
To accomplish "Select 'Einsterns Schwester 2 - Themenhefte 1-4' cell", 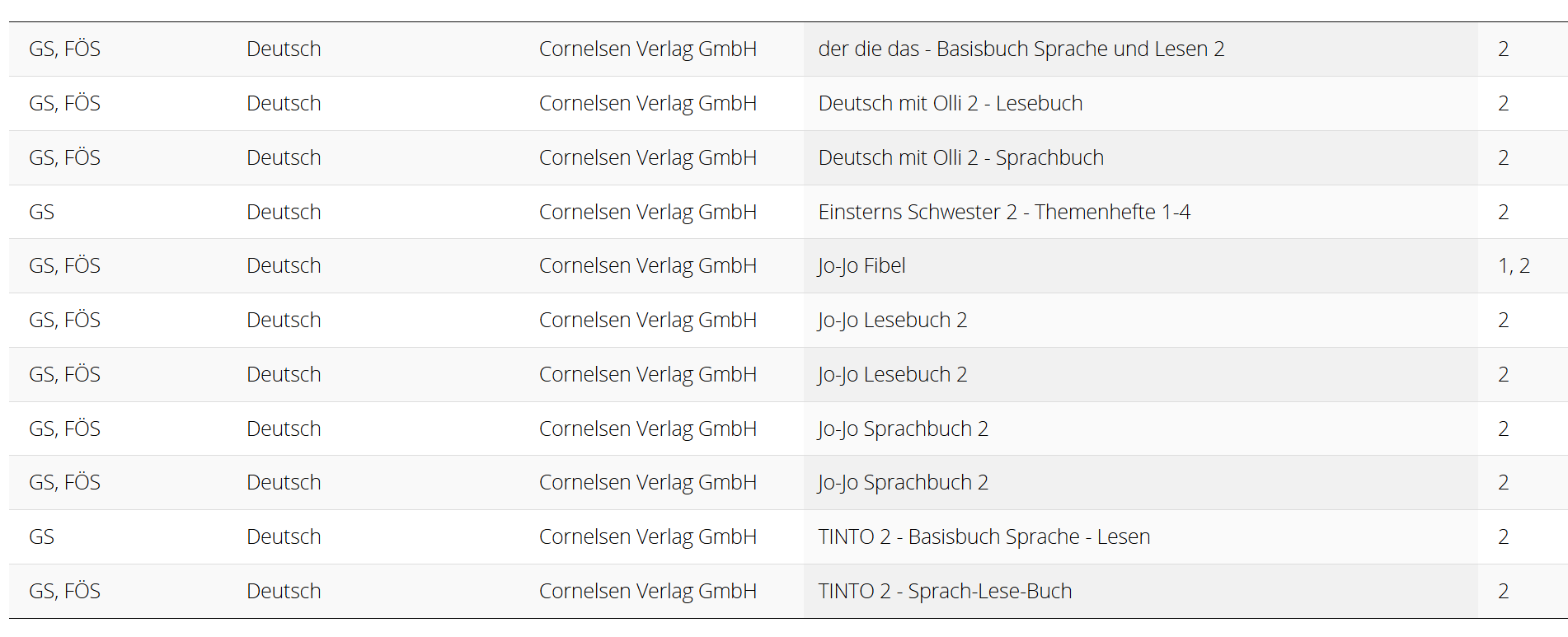I will tap(1003, 213).
